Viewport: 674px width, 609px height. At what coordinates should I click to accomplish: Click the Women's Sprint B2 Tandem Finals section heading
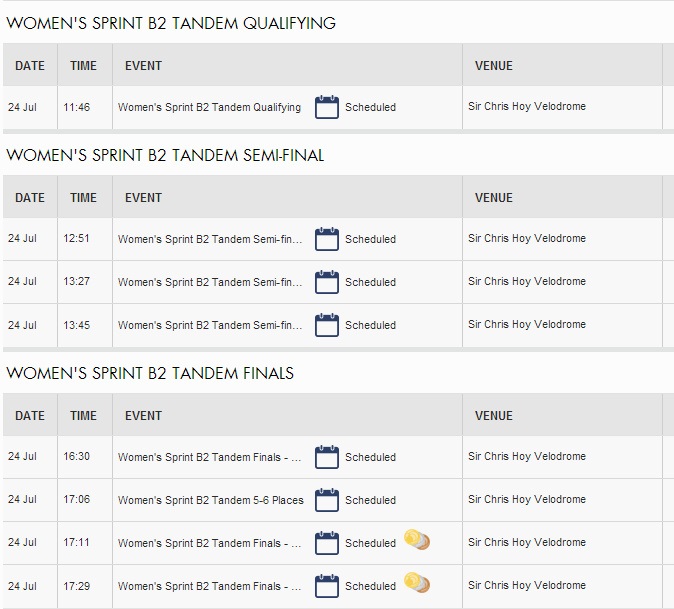click(x=150, y=374)
